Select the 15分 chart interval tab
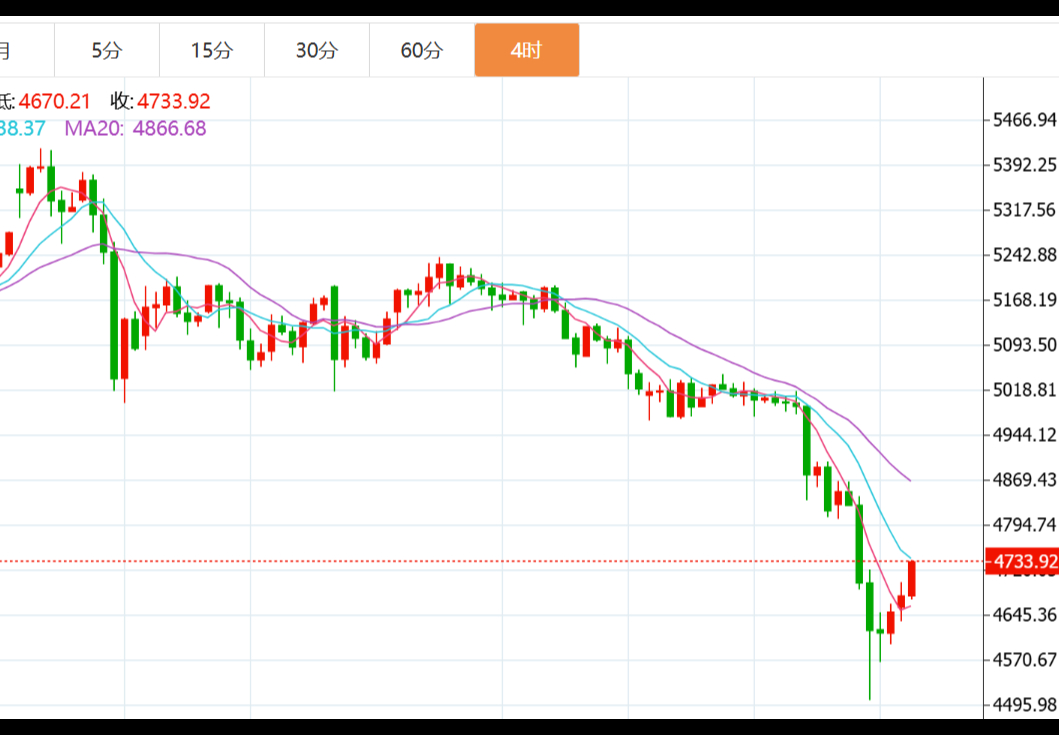Image resolution: width=1059 pixels, height=735 pixels. pyautogui.click(x=211, y=50)
